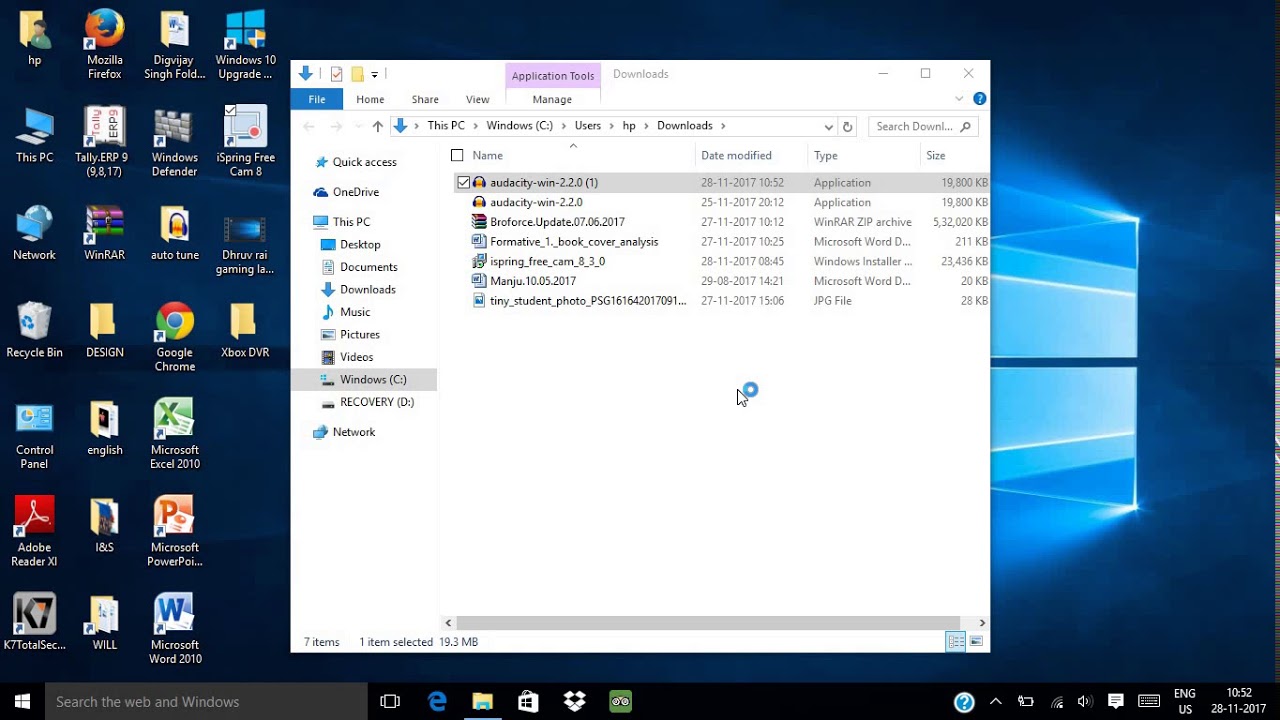
Task: Open the Tally.ERP 9 desktop icon
Action: click(104, 142)
